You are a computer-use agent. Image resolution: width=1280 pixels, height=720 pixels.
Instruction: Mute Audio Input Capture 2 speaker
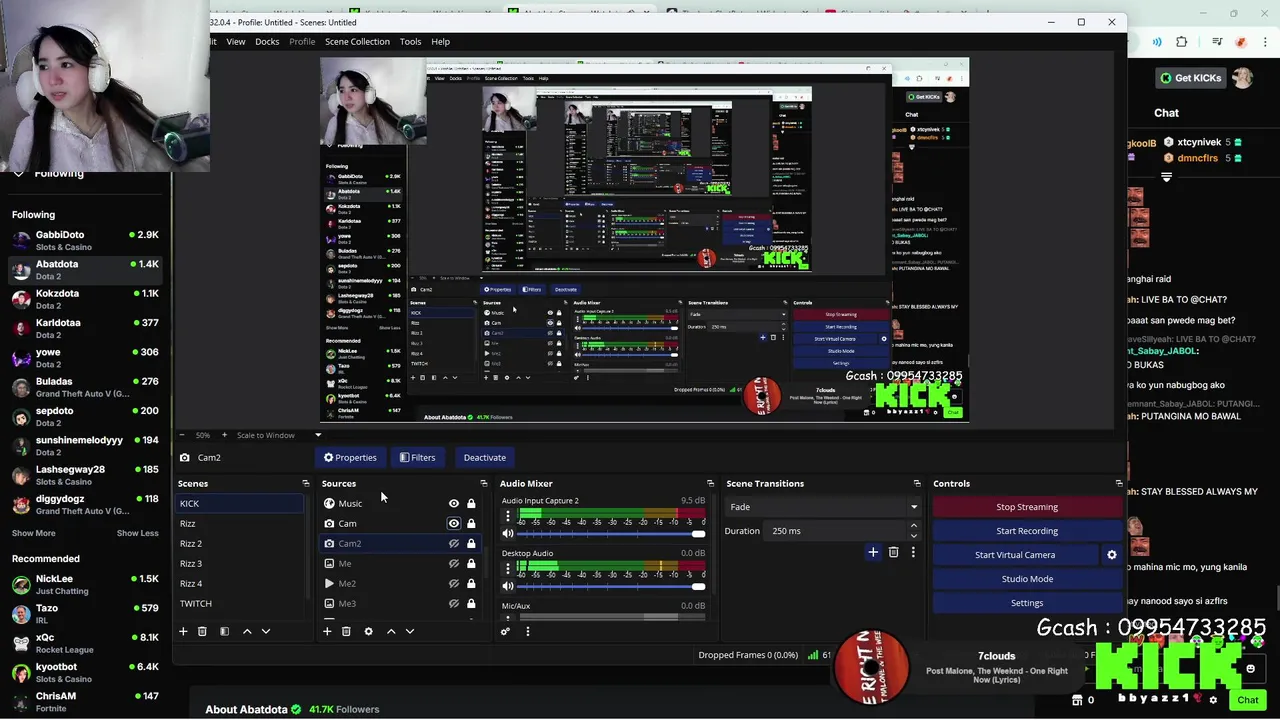tap(508, 534)
